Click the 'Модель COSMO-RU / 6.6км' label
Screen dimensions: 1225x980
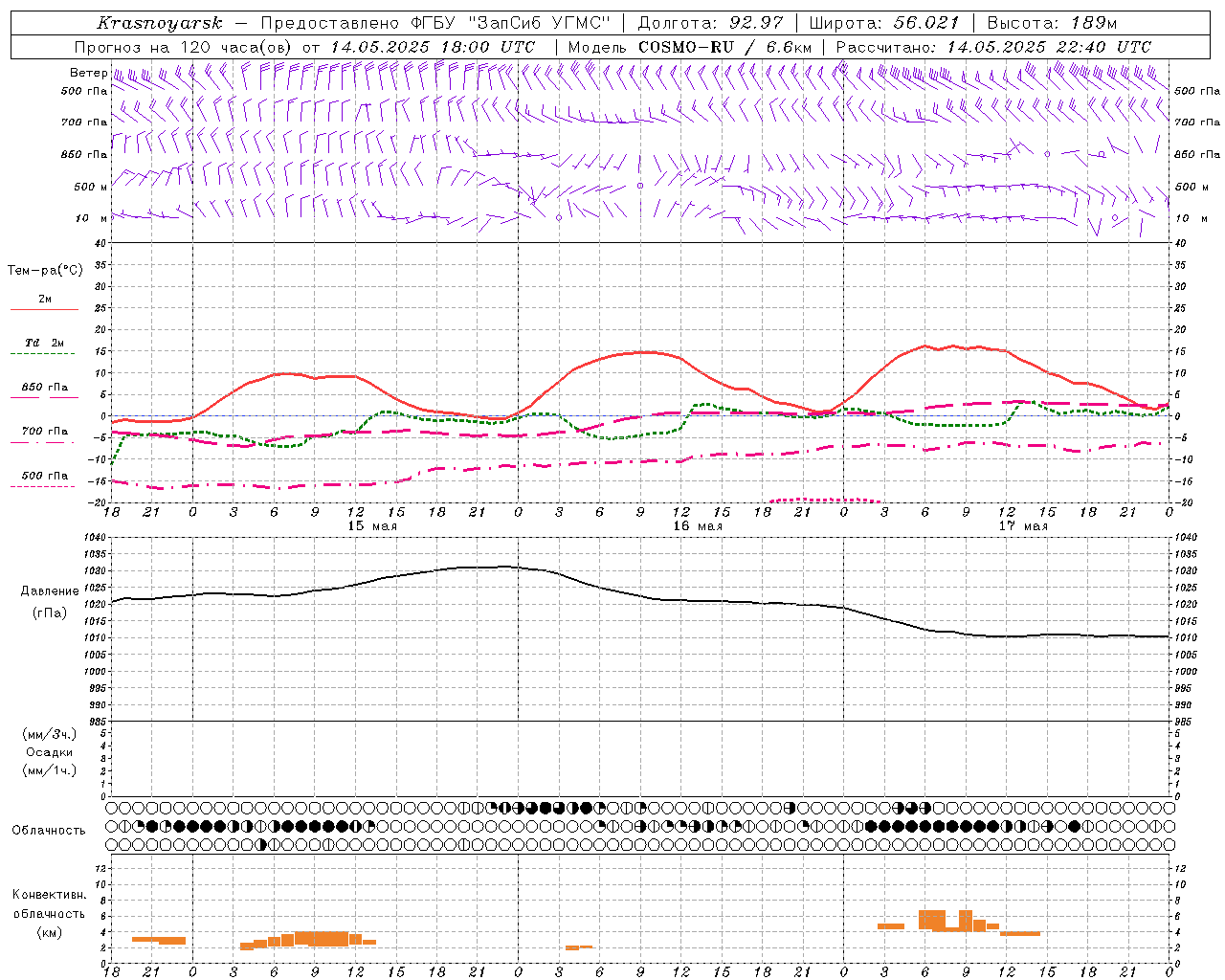point(689,47)
